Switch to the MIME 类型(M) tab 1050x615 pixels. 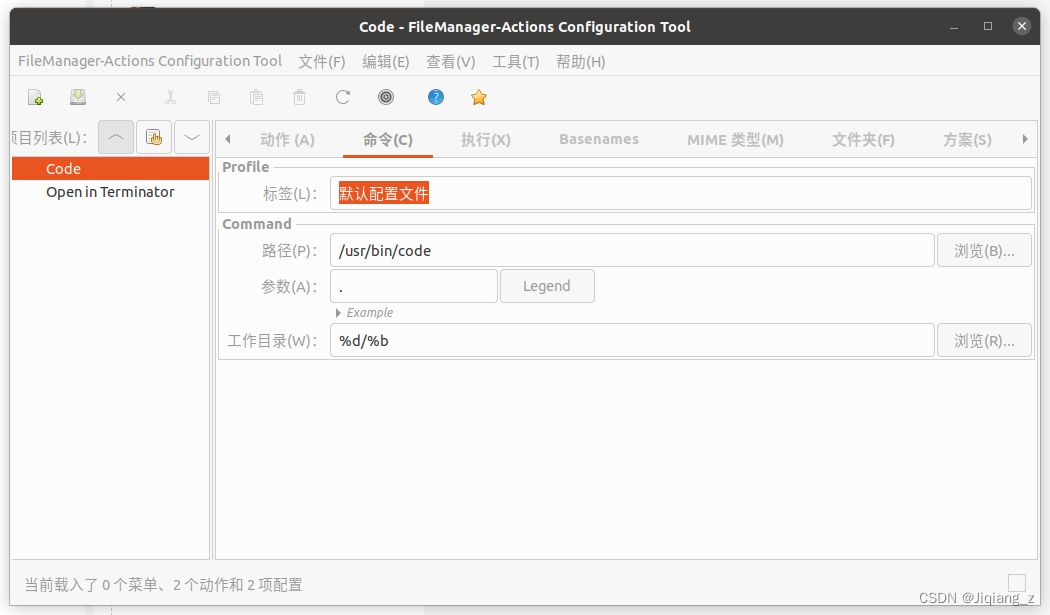(735, 139)
